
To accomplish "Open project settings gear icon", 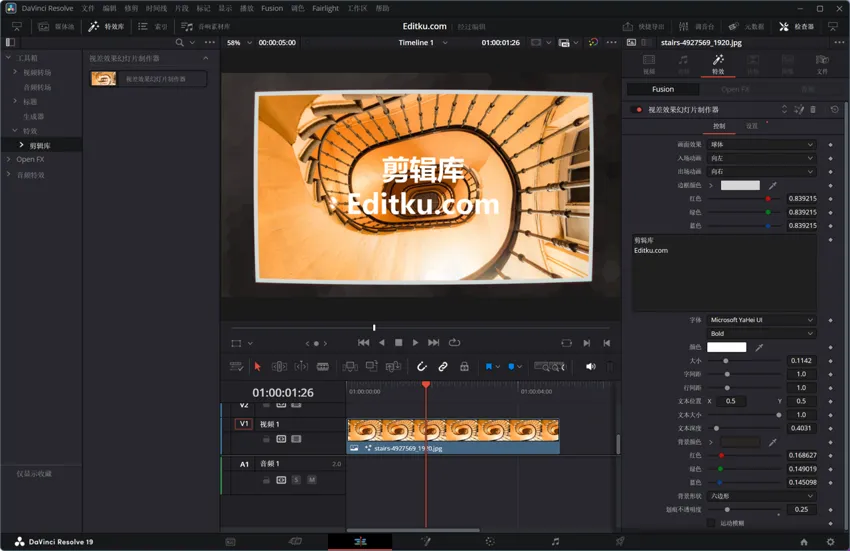I will tap(830, 542).
